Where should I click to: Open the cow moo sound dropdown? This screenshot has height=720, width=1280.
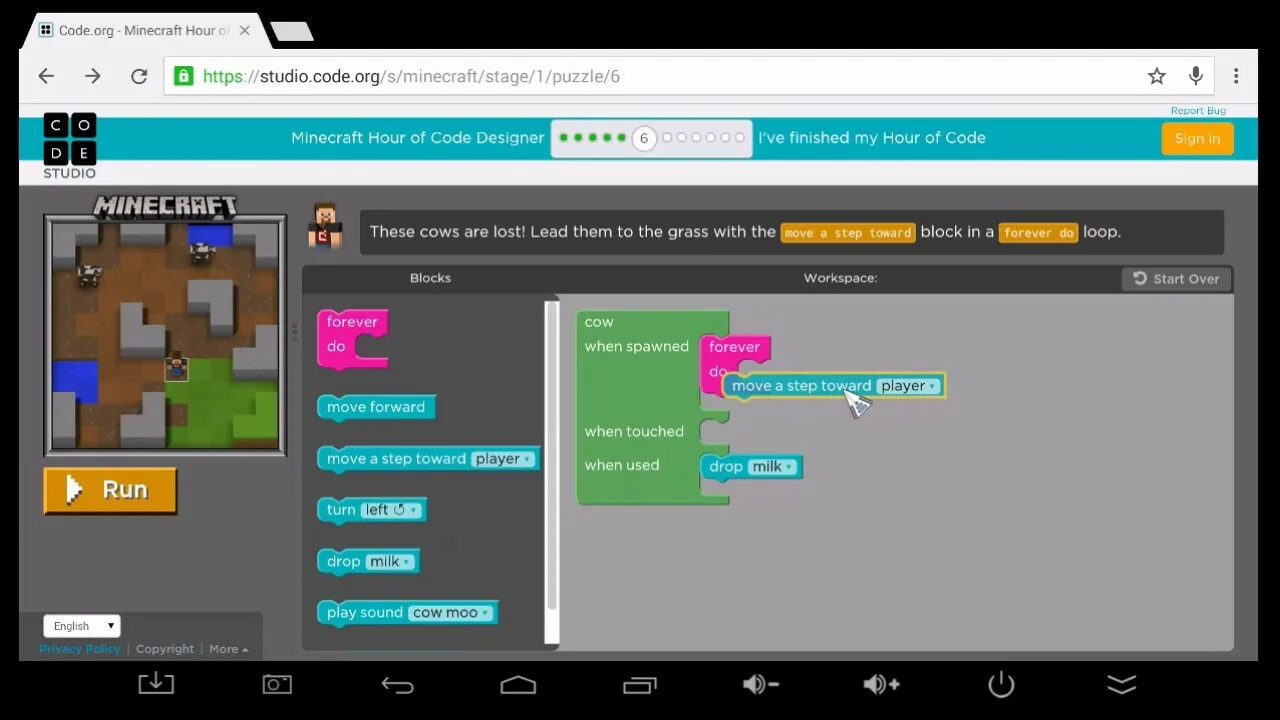tap(451, 613)
